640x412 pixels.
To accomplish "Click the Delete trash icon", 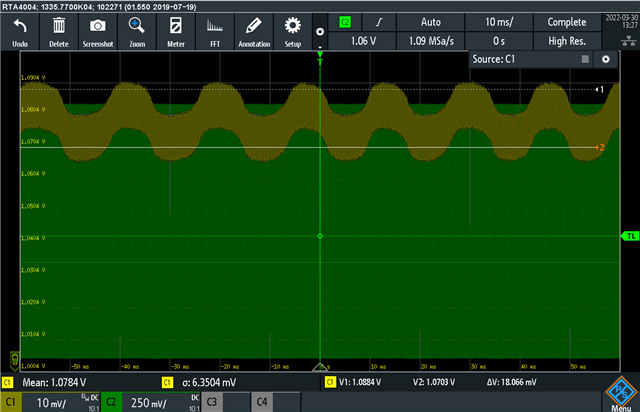I will tap(59, 32).
